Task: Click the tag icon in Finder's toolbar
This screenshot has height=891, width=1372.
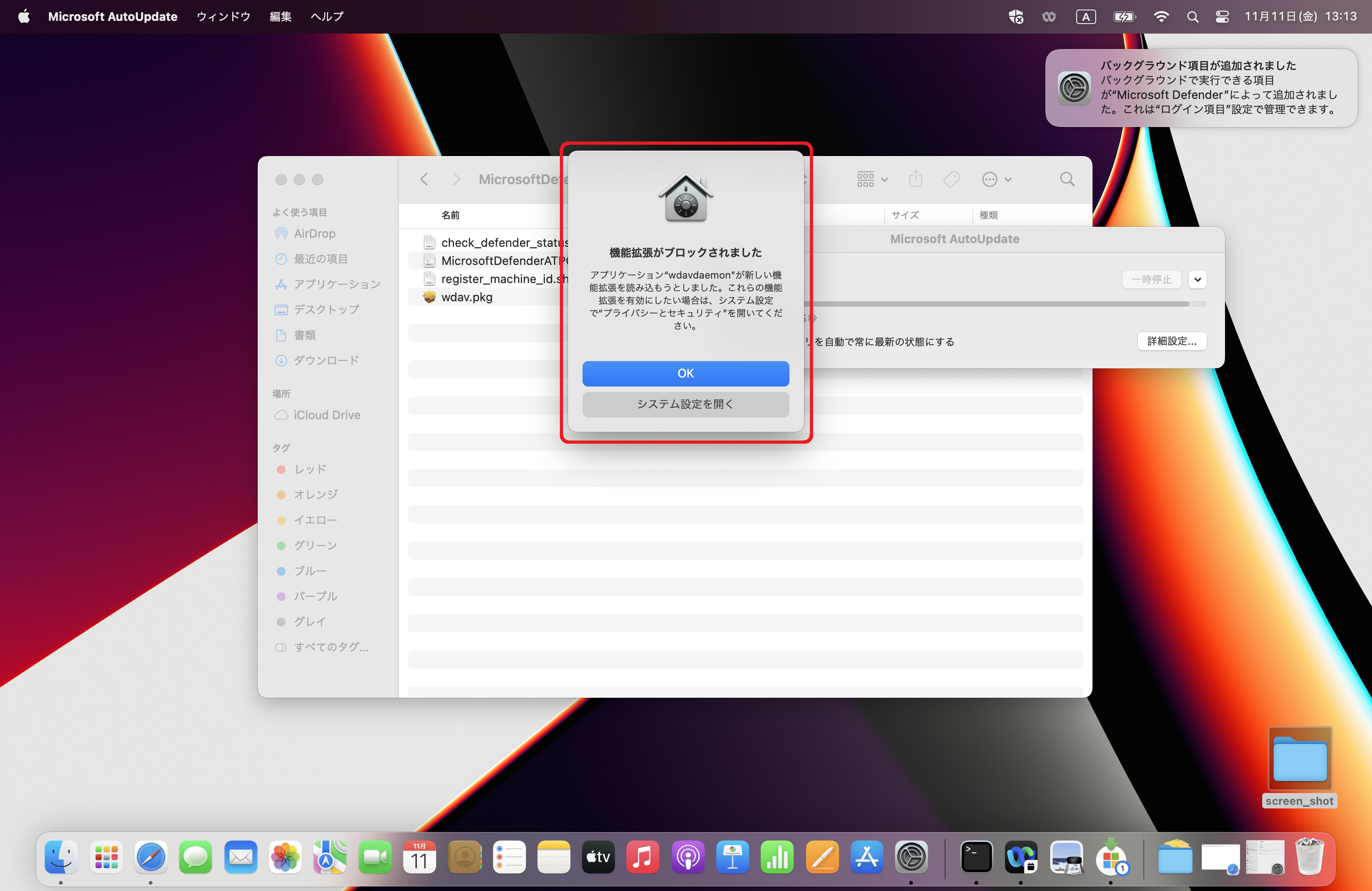Action: click(951, 179)
